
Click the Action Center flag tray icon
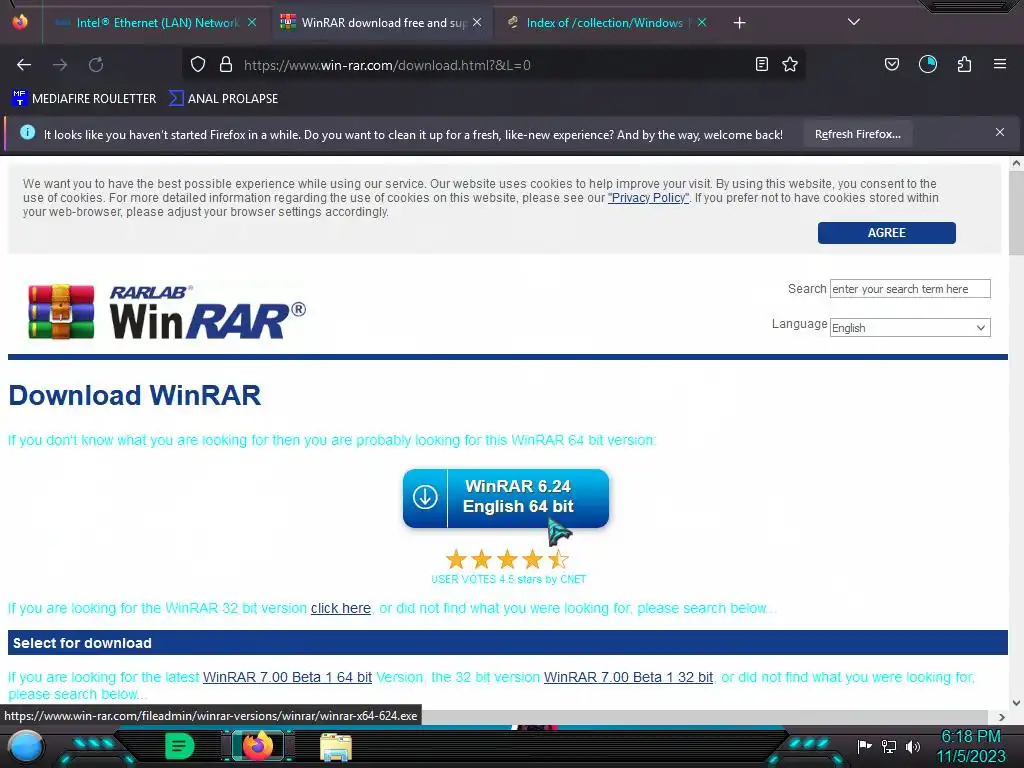(865, 746)
